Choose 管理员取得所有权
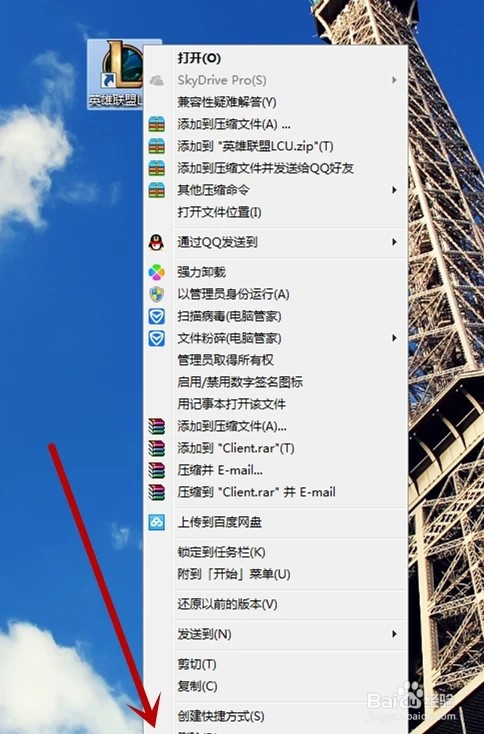Viewport: 484px width, 734px height. (275, 360)
